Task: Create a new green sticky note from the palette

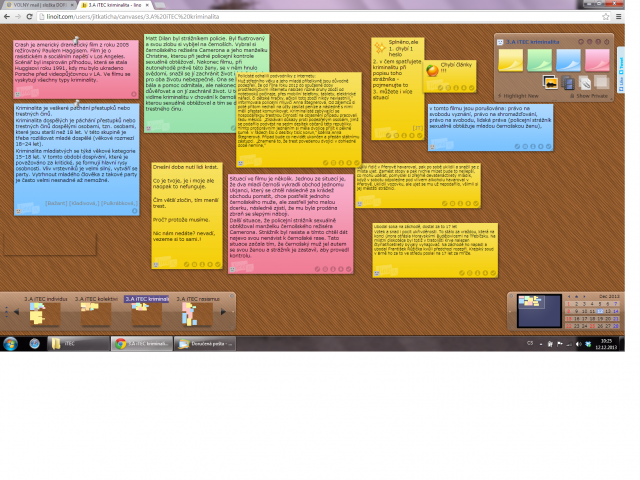Action: coord(539,60)
